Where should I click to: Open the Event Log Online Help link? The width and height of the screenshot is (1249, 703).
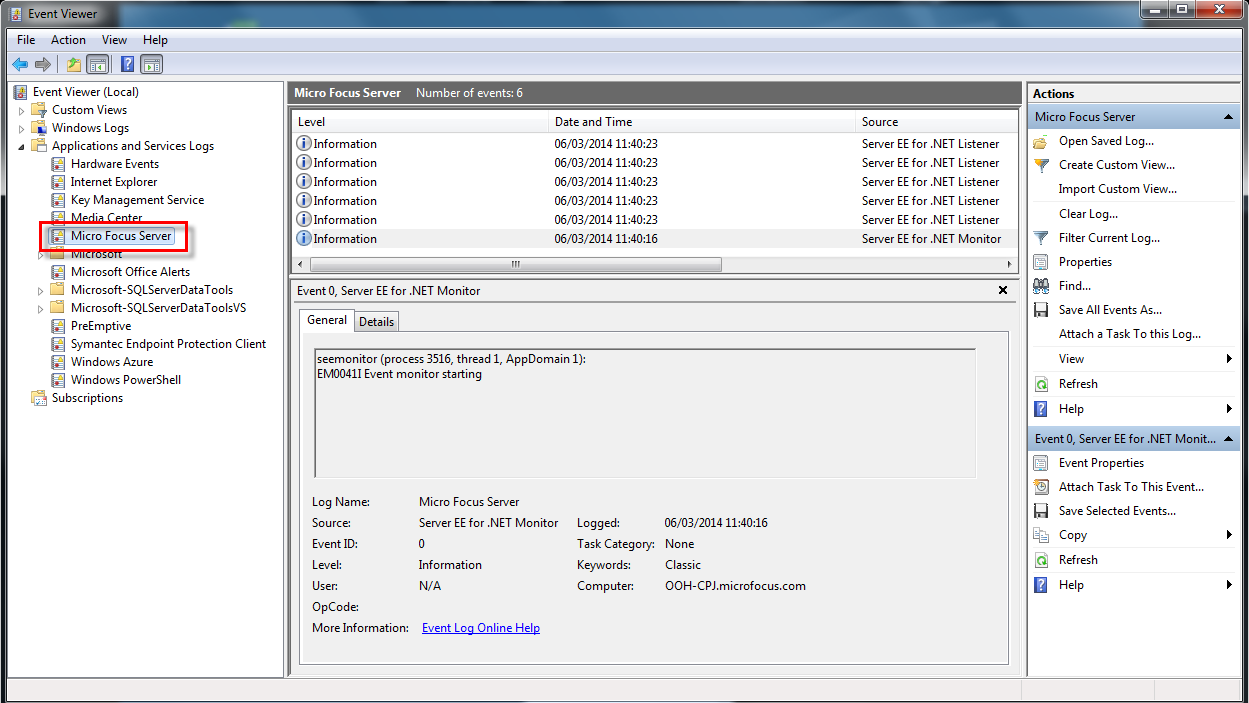480,628
